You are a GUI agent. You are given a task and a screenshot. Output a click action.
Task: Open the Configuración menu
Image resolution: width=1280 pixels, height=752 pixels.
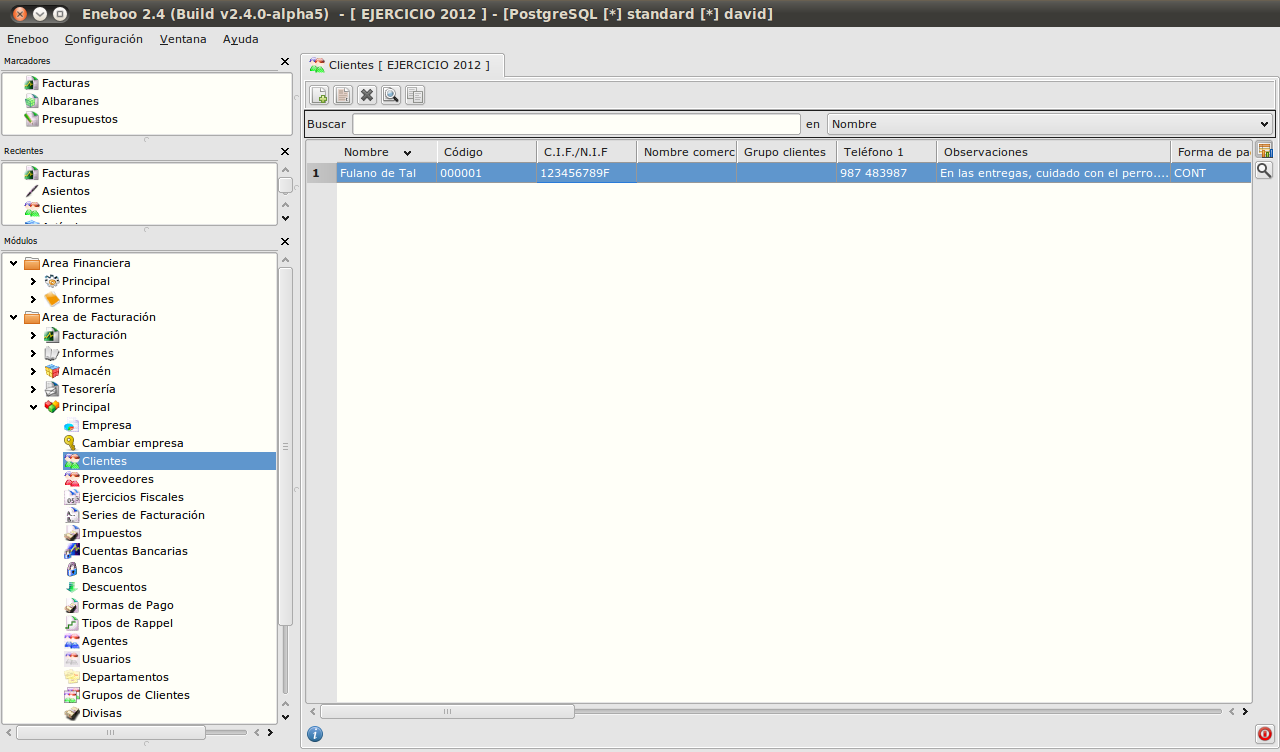tap(104, 39)
